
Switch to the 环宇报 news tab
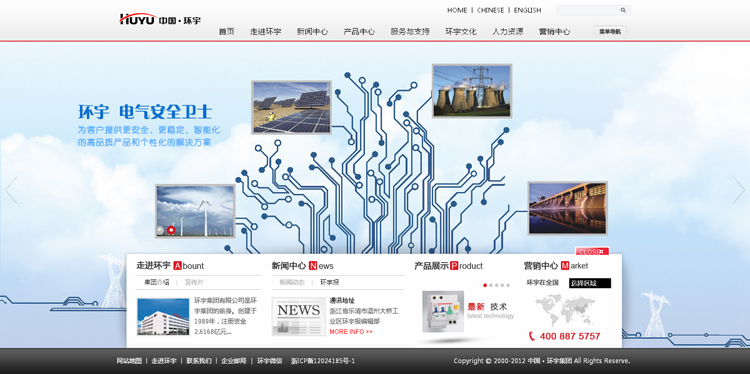(x=330, y=282)
